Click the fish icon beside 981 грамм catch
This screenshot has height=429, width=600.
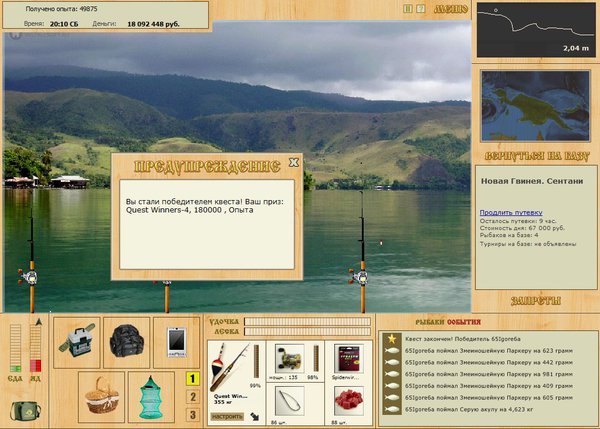pyautogui.click(x=392, y=374)
